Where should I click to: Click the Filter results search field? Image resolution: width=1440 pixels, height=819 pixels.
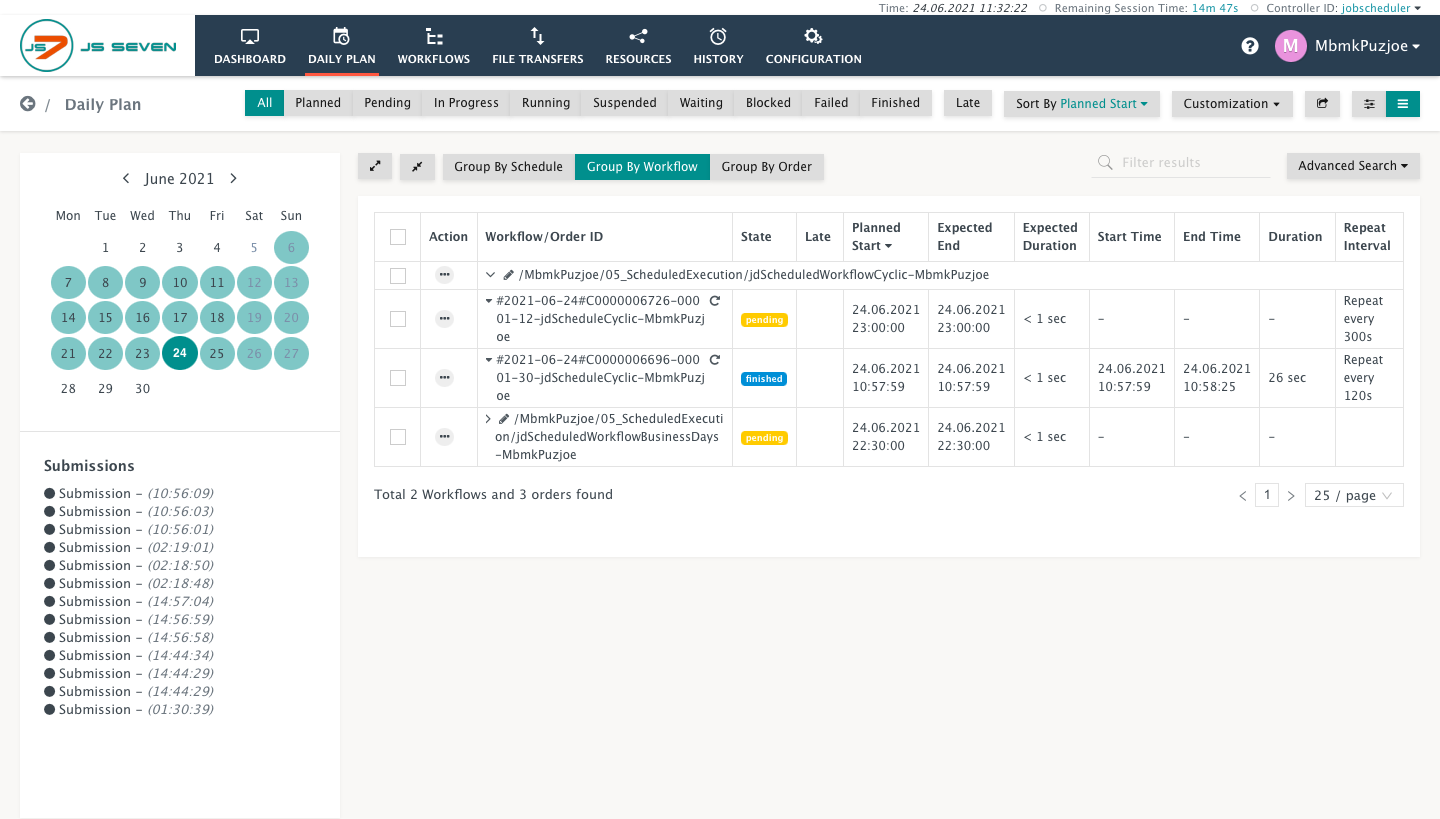[x=1181, y=163]
